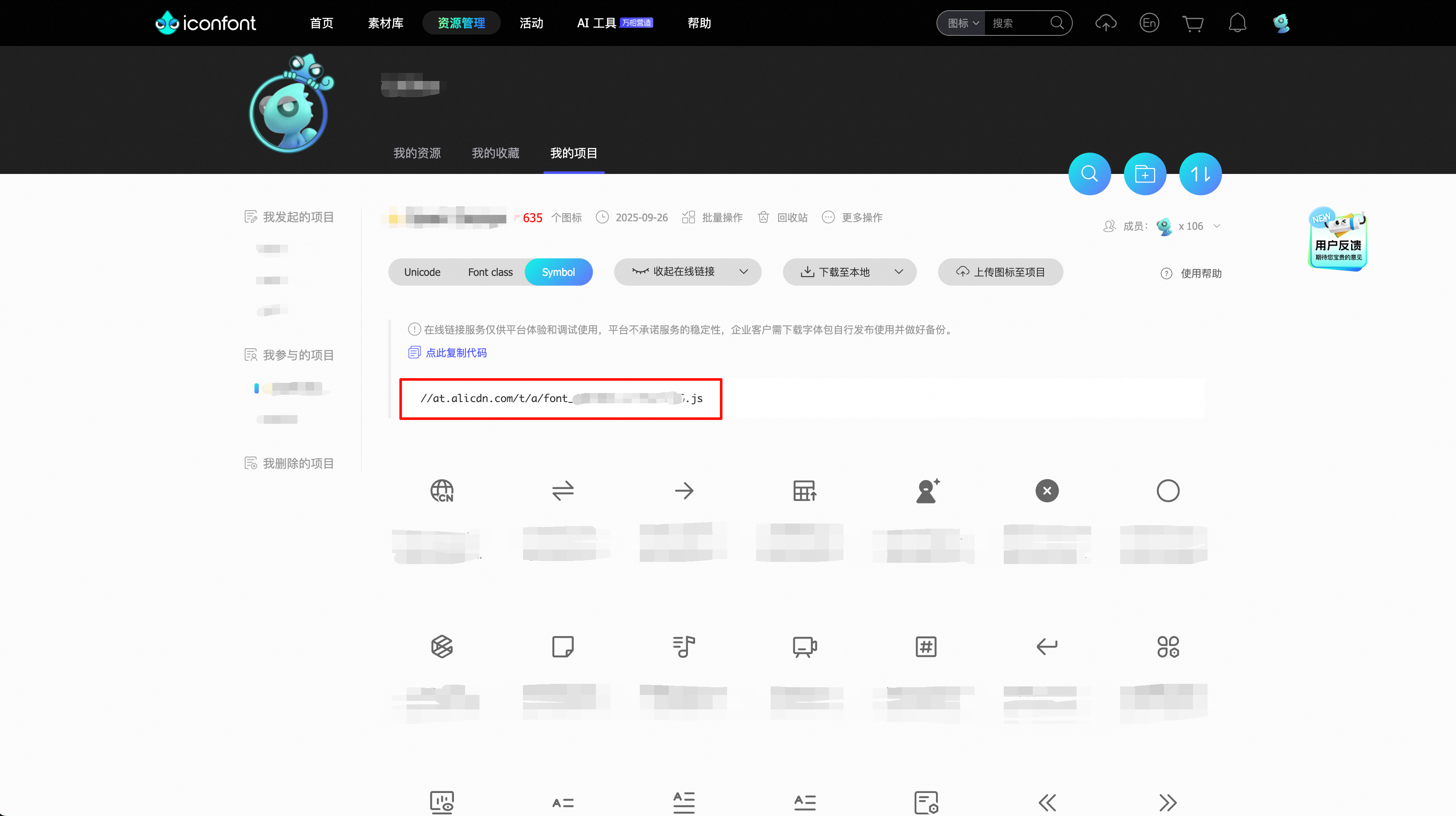Switch to Unicode mode

(422, 272)
